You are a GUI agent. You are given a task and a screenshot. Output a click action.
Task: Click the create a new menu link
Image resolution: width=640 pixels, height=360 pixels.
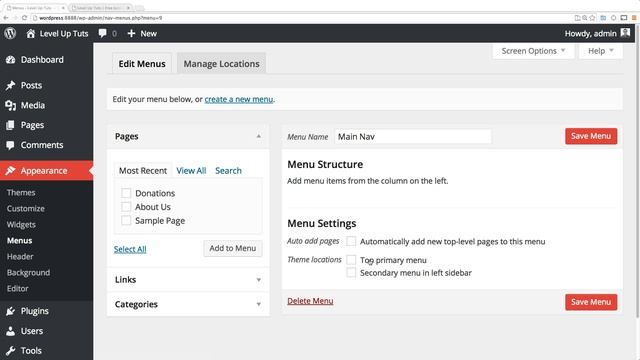239,99
